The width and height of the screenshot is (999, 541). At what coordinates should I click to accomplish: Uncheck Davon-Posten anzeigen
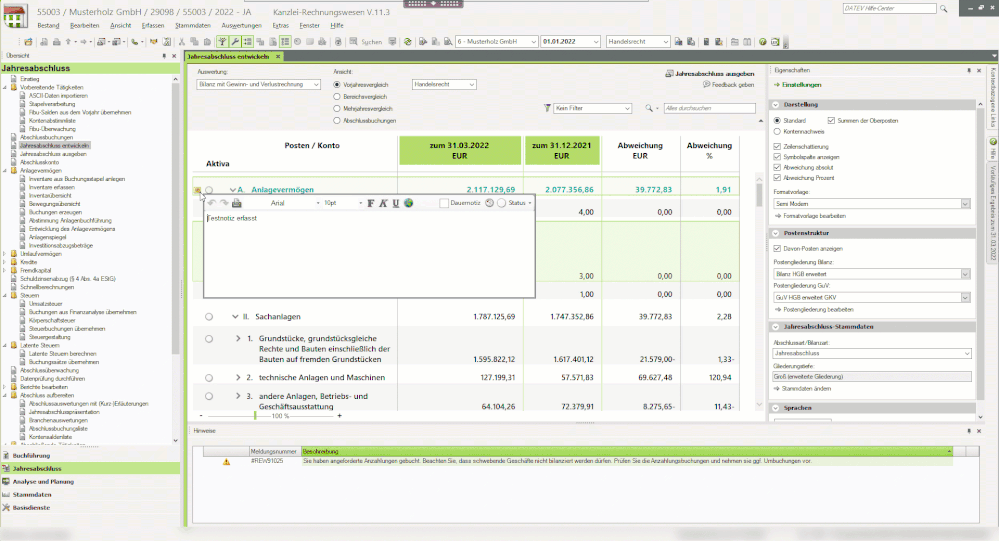point(777,249)
